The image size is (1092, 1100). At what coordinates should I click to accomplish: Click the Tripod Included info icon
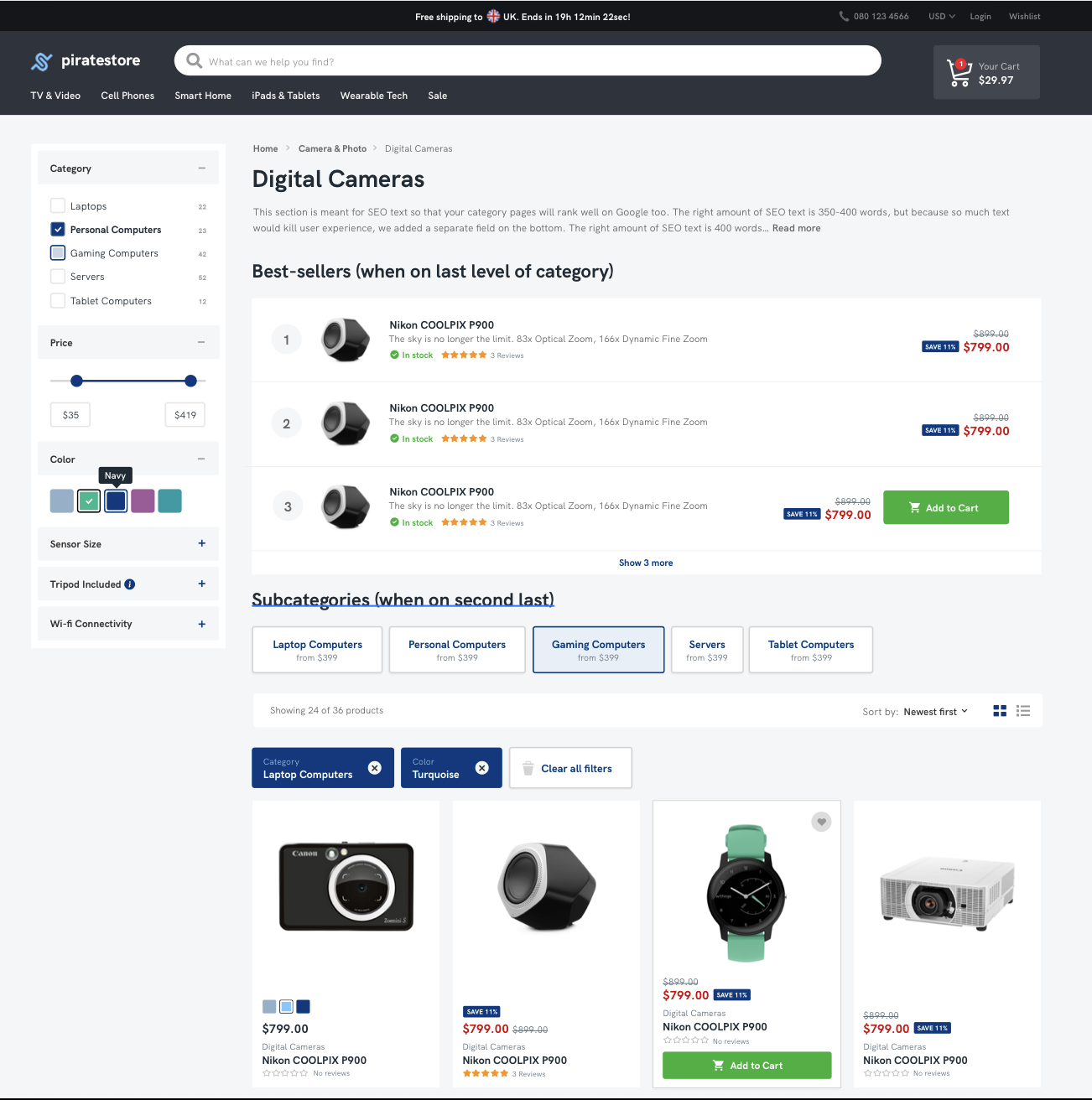[130, 584]
